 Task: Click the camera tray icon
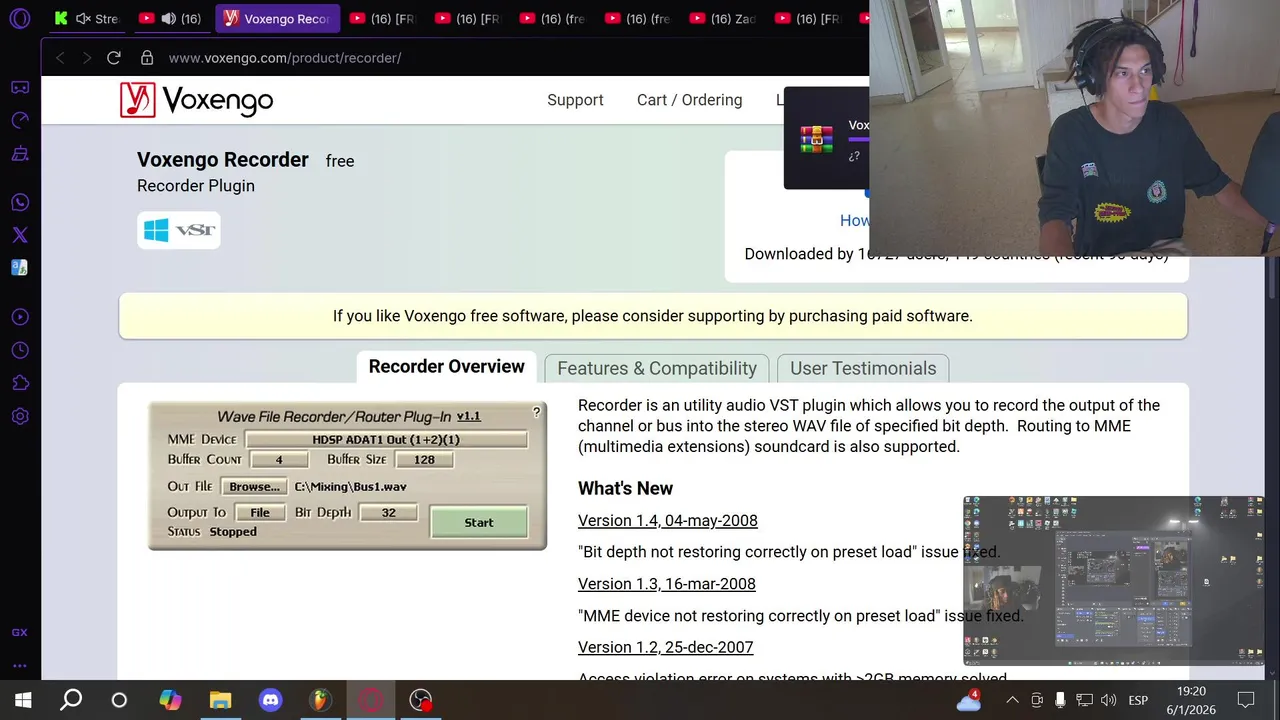point(1037,700)
